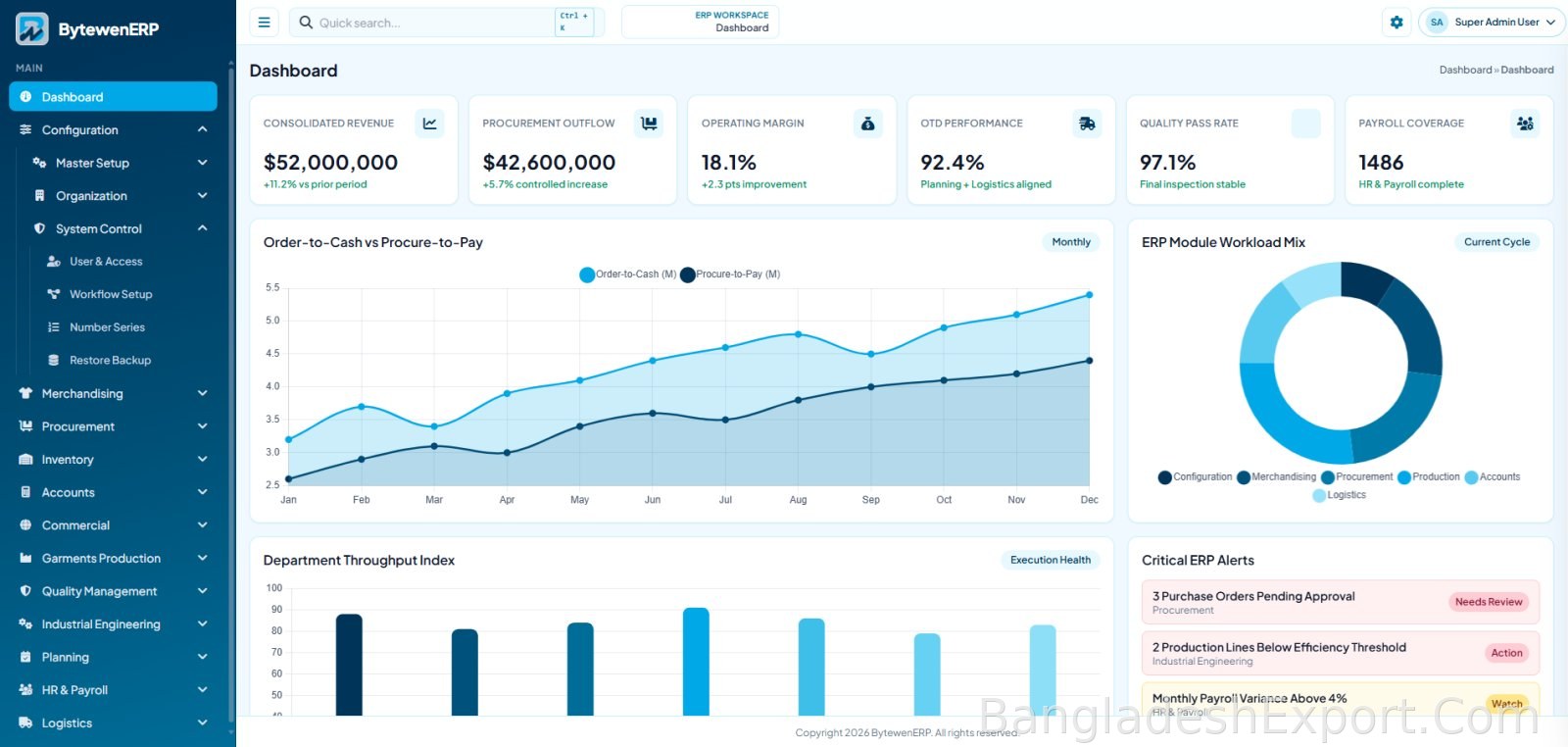Viewport: 1568px width, 747px height.
Task: Click the Merchandising shirt icon
Action: pyautogui.click(x=25, y=393)
